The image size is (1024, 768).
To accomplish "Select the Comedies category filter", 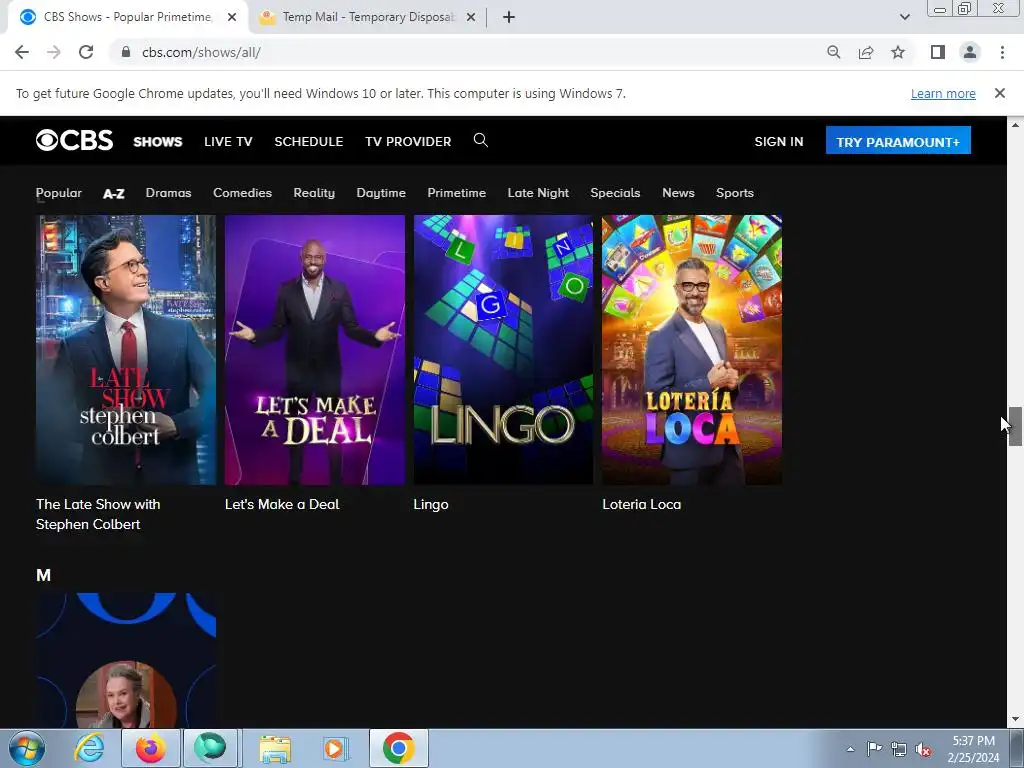I will pos(242,193).
